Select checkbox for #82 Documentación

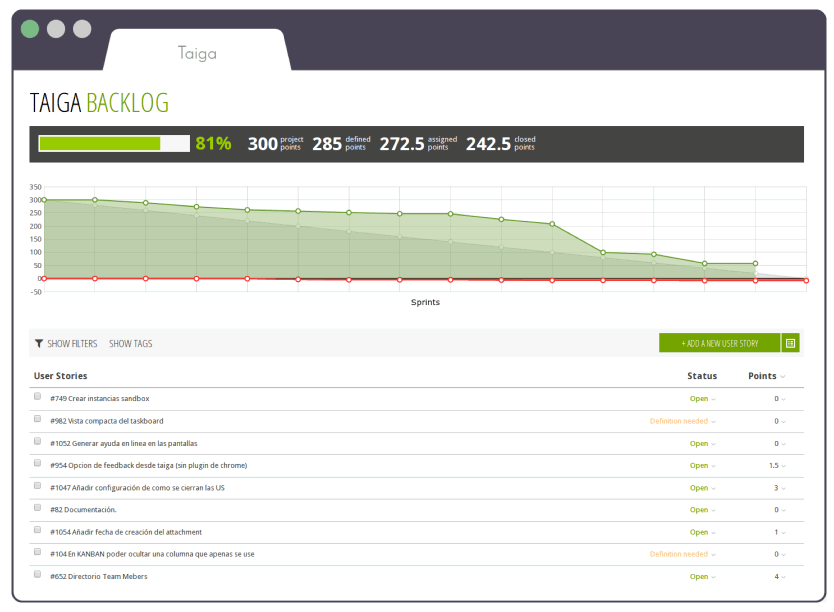(x=38, y=508)
